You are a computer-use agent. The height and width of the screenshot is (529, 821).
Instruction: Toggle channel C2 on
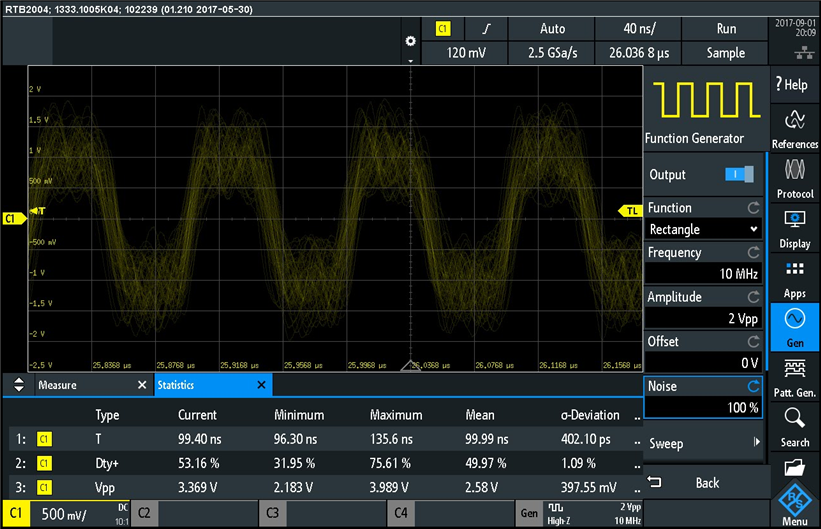pyautogui.click(x=144, y=514)
